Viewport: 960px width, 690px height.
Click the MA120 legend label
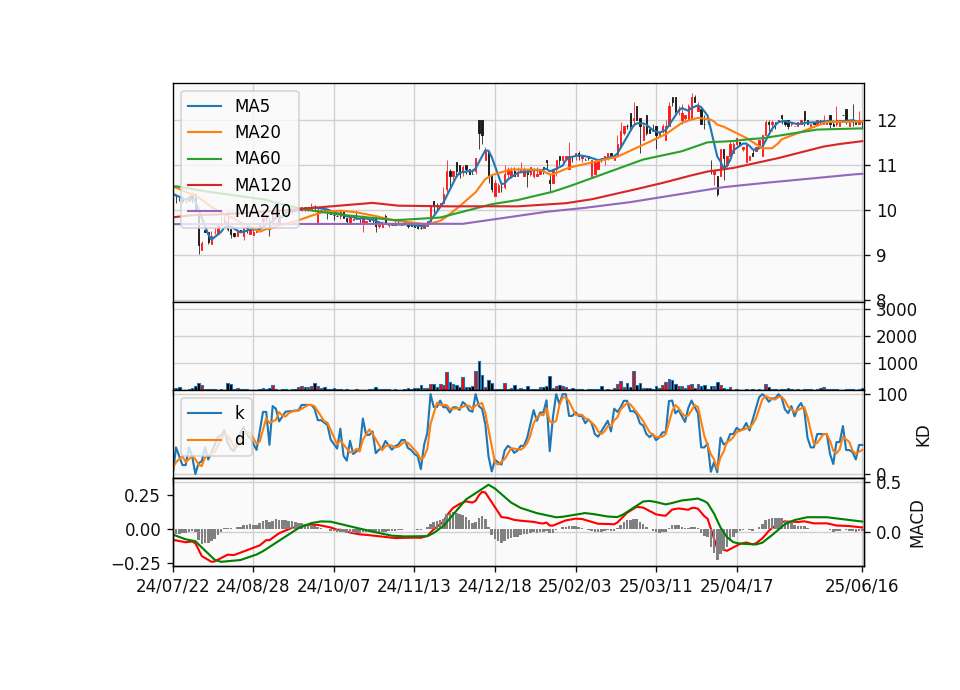tap(263, 185)
